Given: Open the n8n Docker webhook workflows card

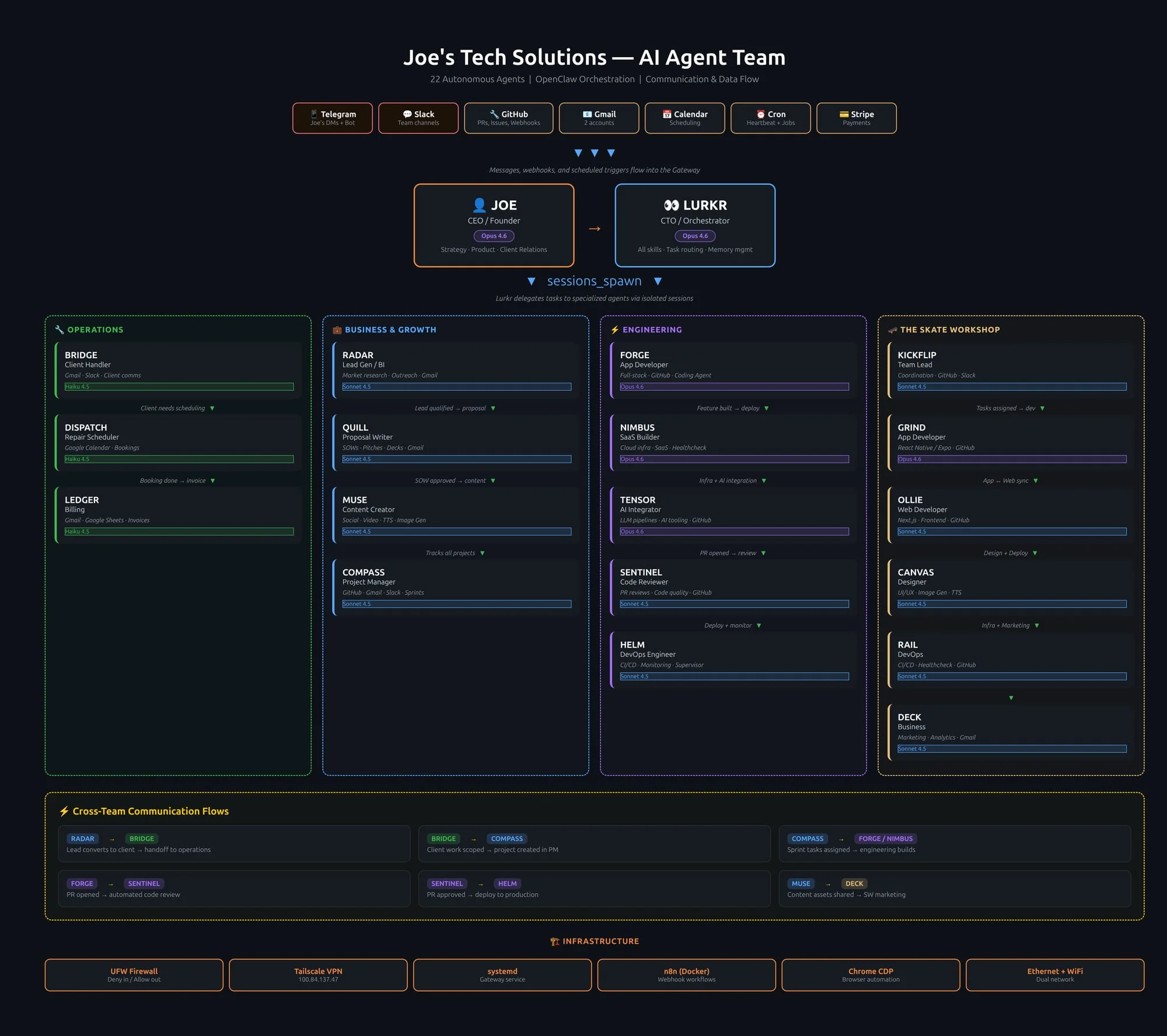Looking at the screenshot, I should coord(686,975).
